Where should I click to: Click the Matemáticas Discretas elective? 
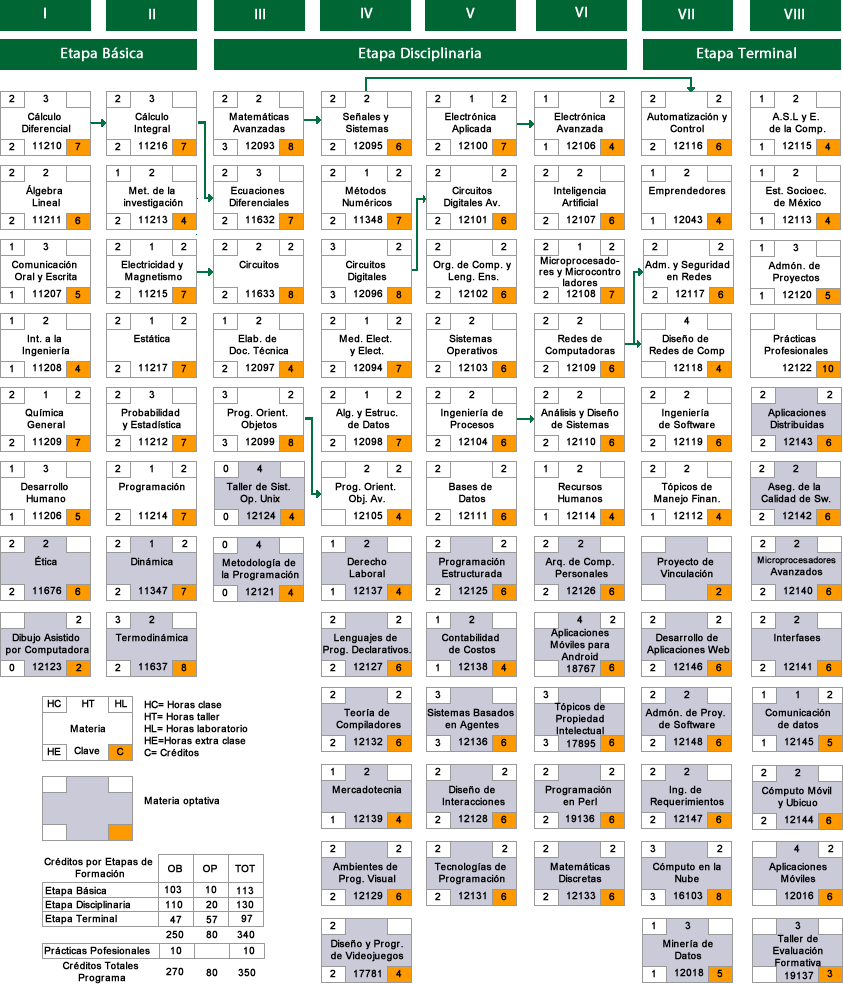click(x=579, y=874)
